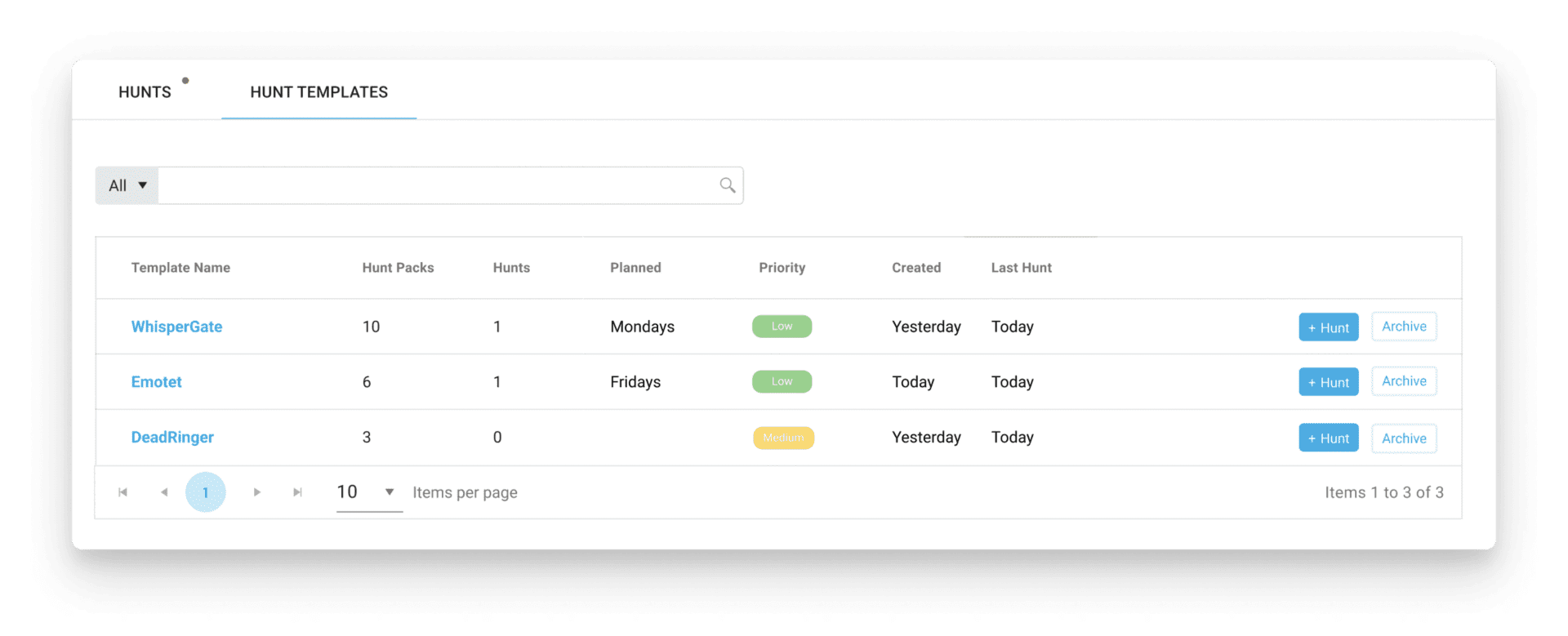This screenshot has height=636, width=1568.
Task: Click the search magnifier icon
Action: click(727, 185)
